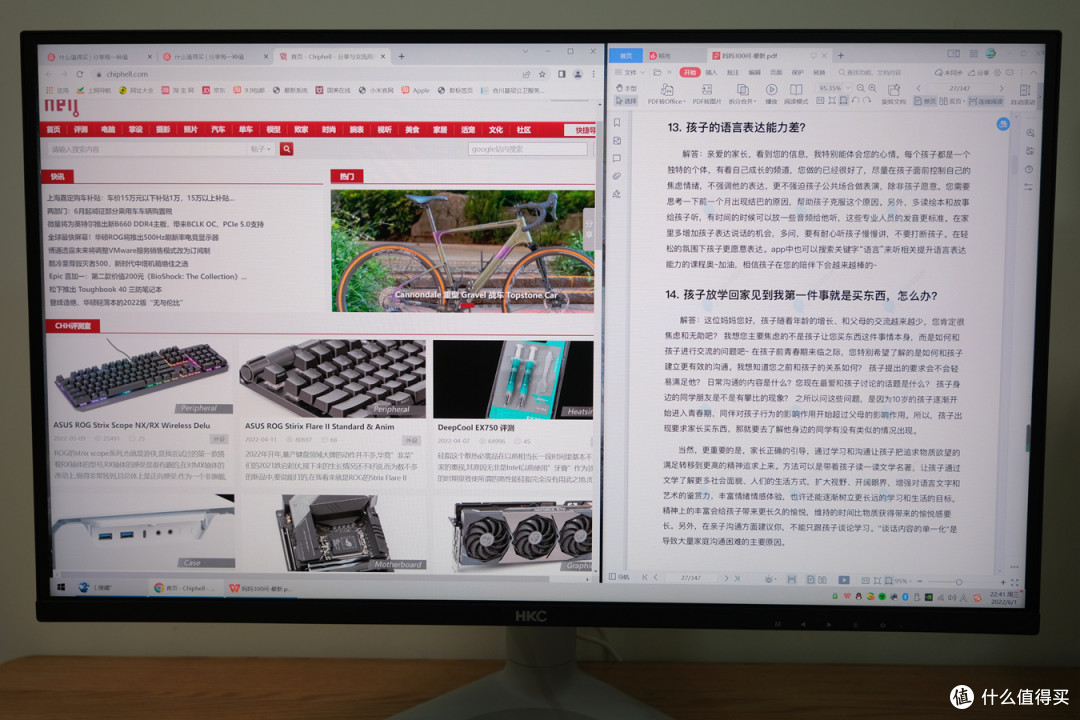Image resolution: width=1080 pixels, height=720 pixels.
Task: Go to previous page in PDF toolbar
Action: pyautogui.click(x=918, y=88)
